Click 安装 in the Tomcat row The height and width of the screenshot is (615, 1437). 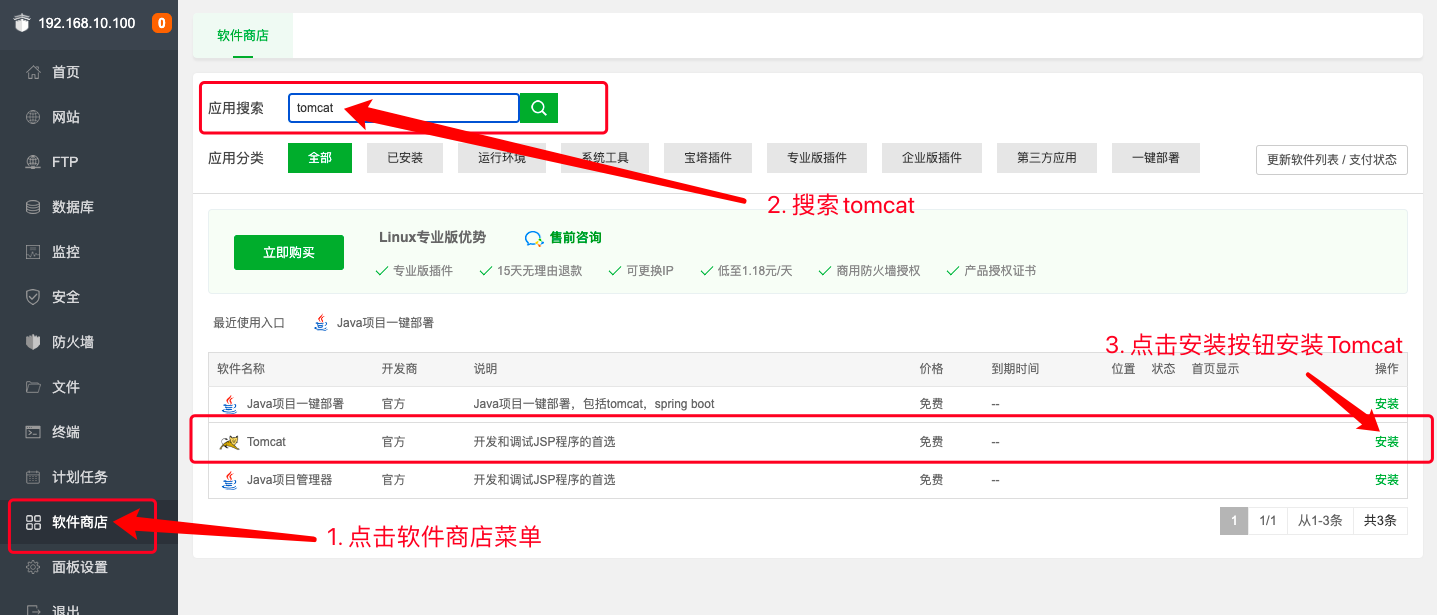point(1387,442)
